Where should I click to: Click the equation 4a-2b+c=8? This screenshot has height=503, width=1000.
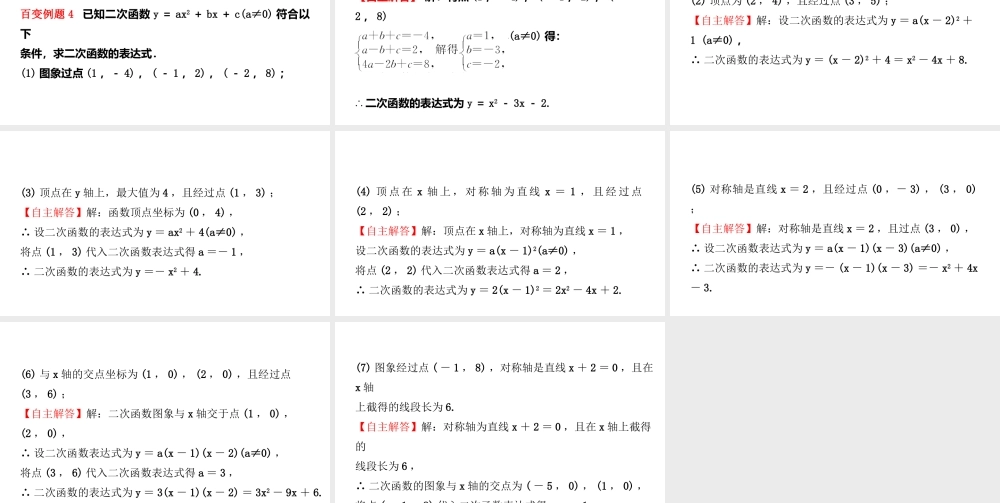397,64
